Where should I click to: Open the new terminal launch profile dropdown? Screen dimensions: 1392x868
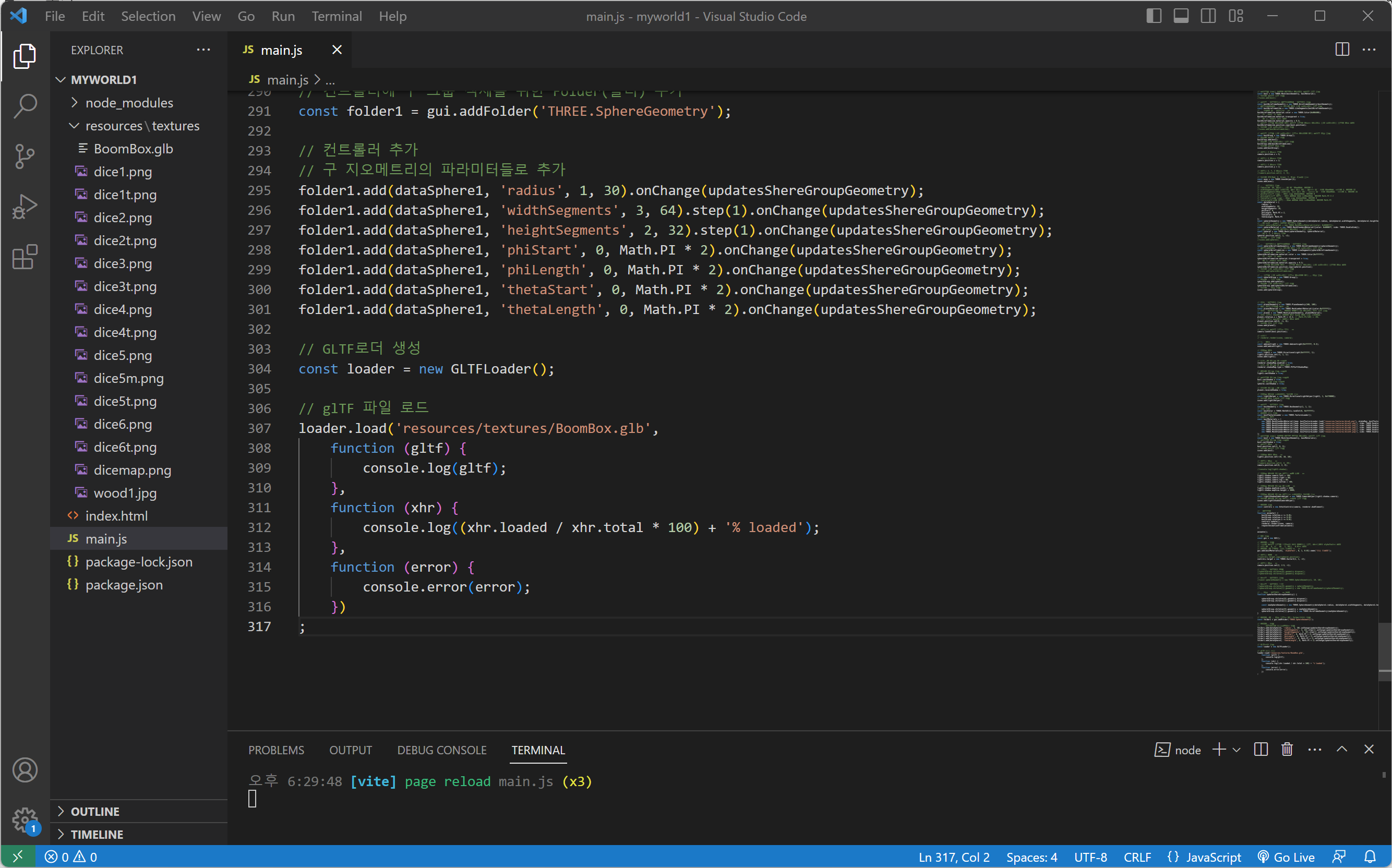pos(1237,750)
